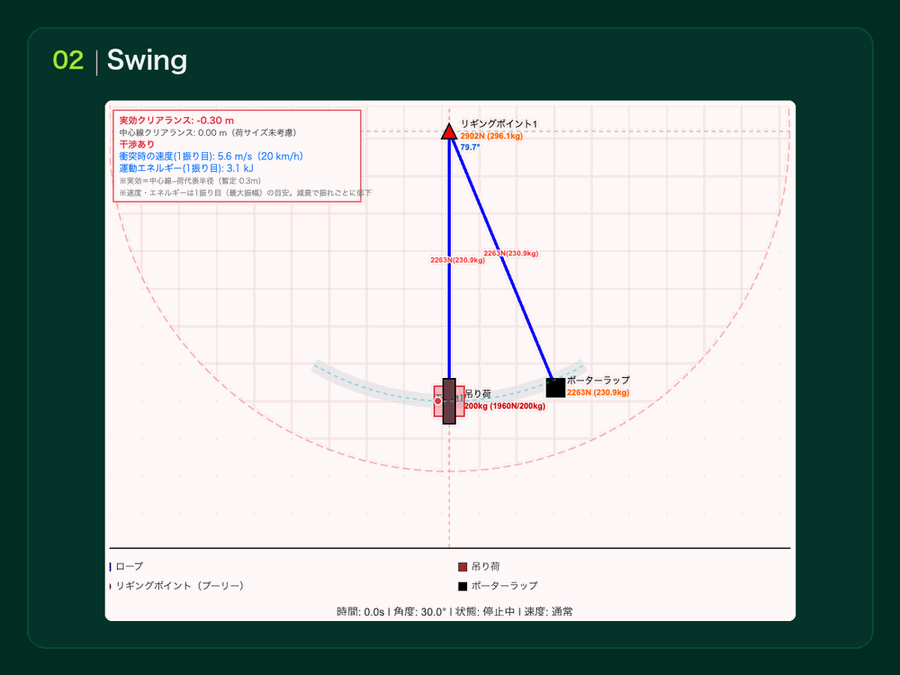Viewport: 900px width, 675px height.
Task: Click the 'ポーターラップ' label beside the black square
Action: [x=598, y=380]
